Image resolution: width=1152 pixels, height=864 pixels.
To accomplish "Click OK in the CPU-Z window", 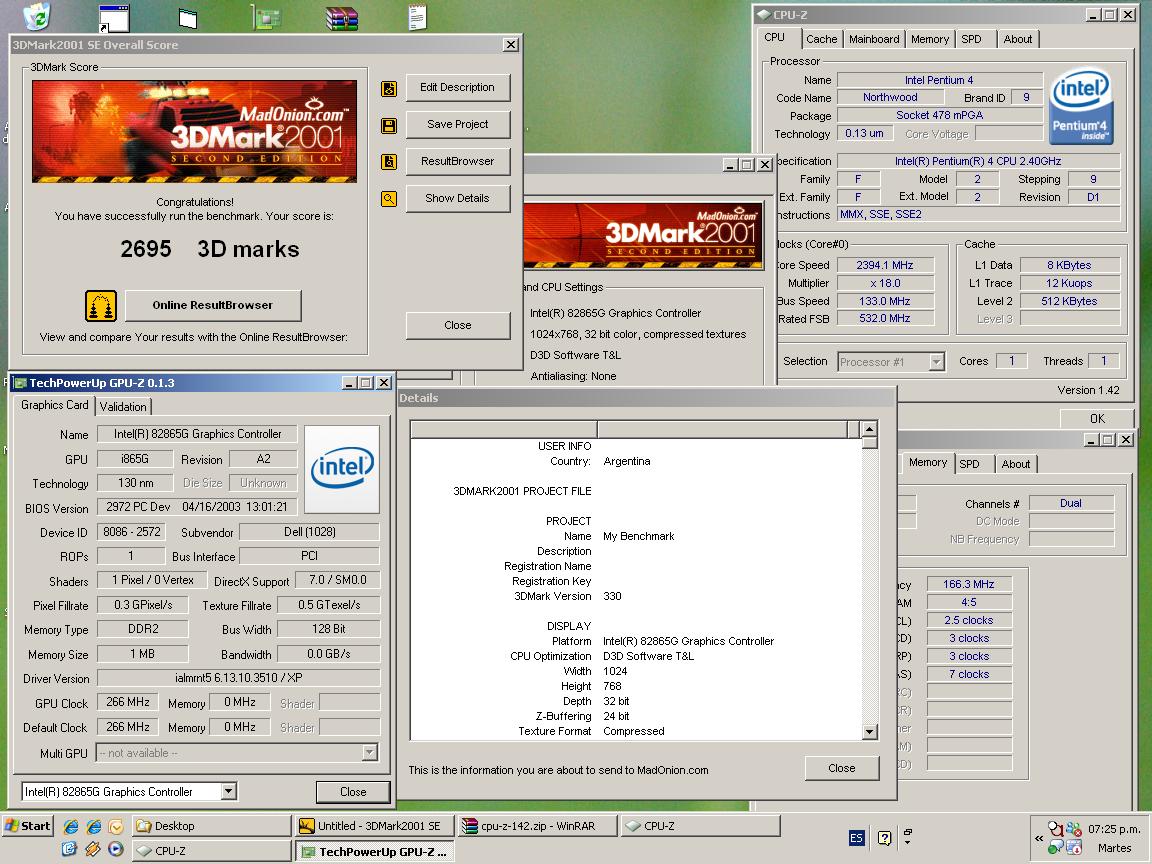I will pos(1097,418).
